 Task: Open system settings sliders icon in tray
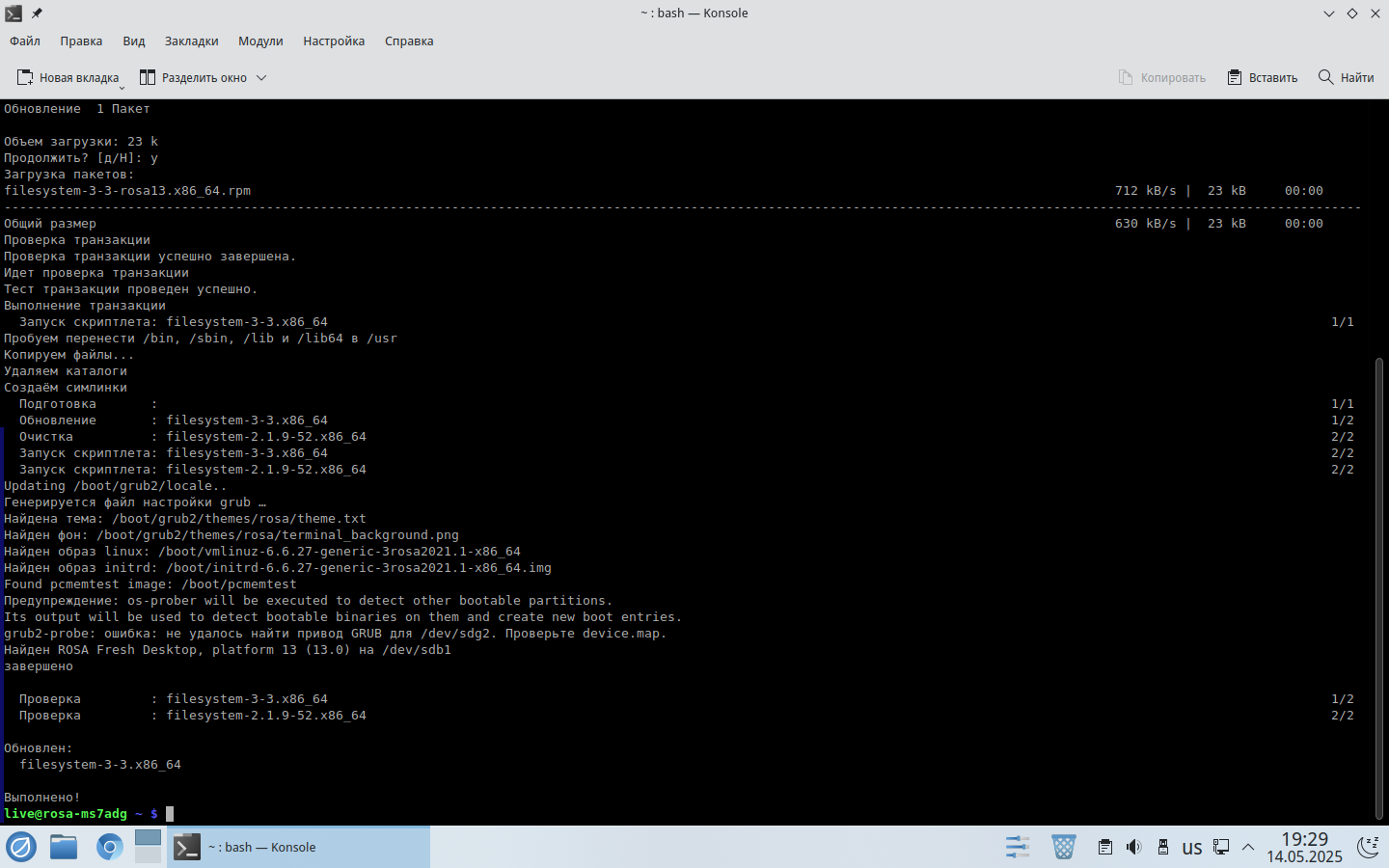click(x=1017, y=847)
